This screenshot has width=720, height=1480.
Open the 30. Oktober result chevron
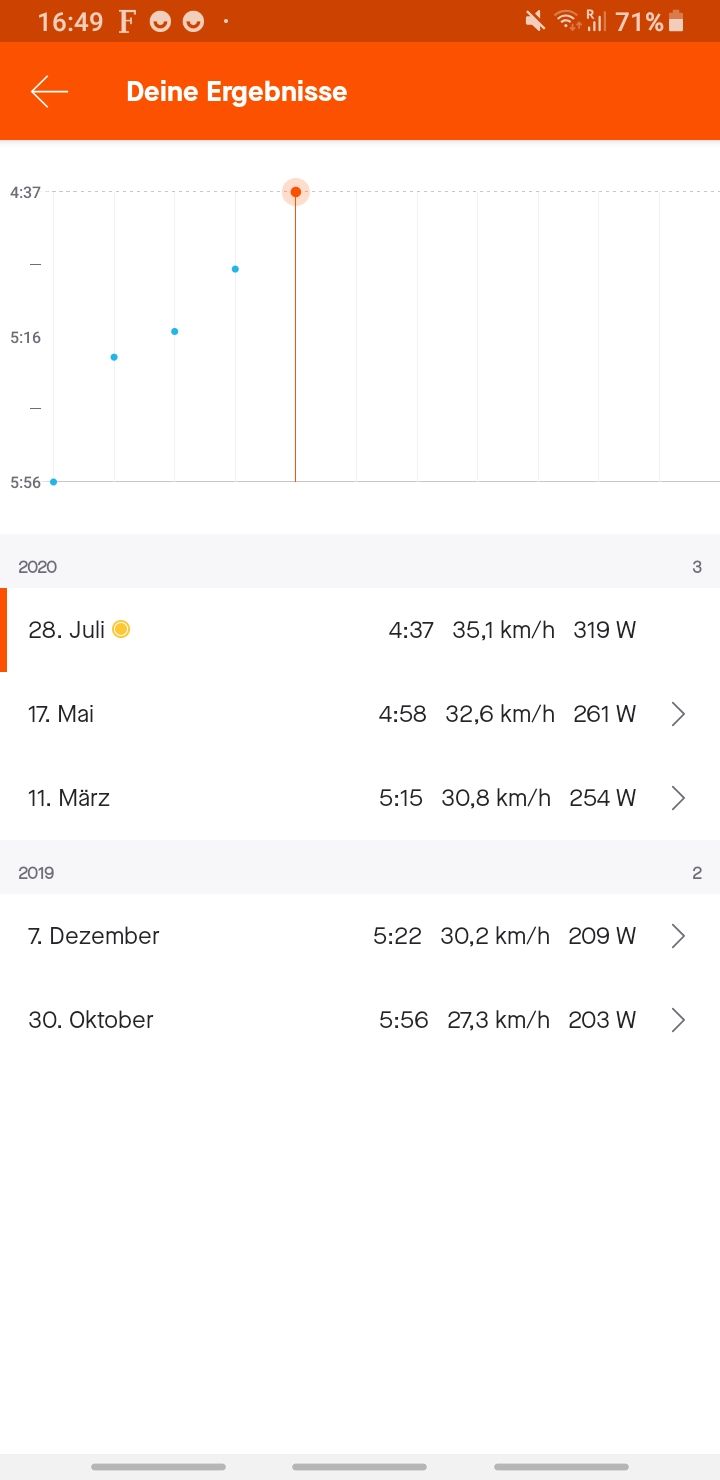click(678, 1020)
